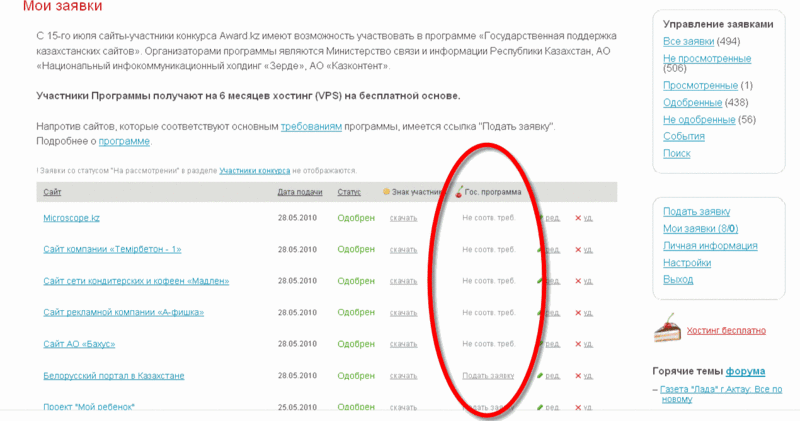Open Мои заявки (8/0) link
Image resolution: width=800 pixels, height=421 pixels.
(x=701, y=229)
